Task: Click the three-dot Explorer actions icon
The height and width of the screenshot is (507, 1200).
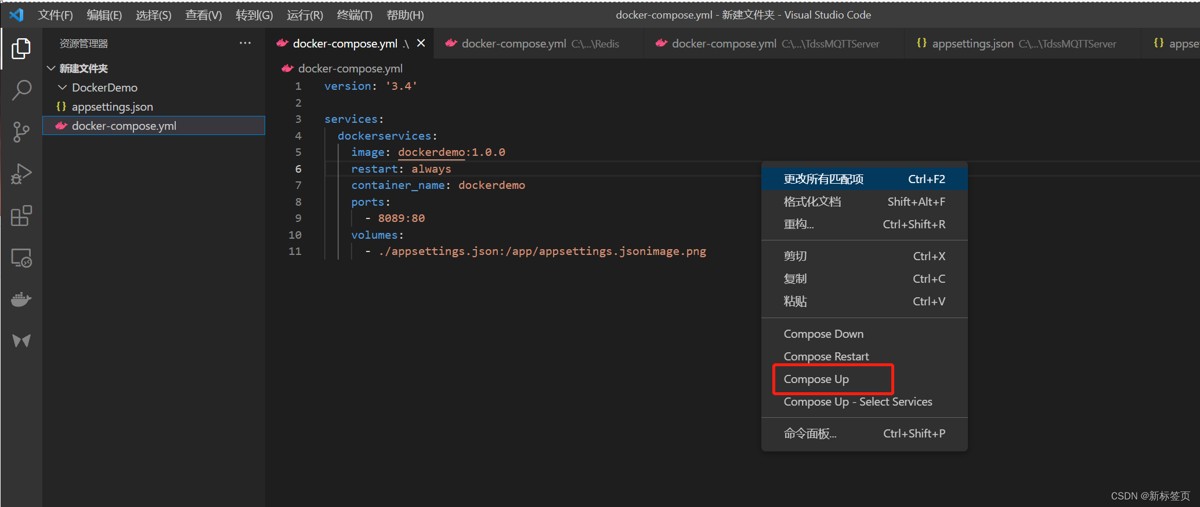Action: pos(245,43)
